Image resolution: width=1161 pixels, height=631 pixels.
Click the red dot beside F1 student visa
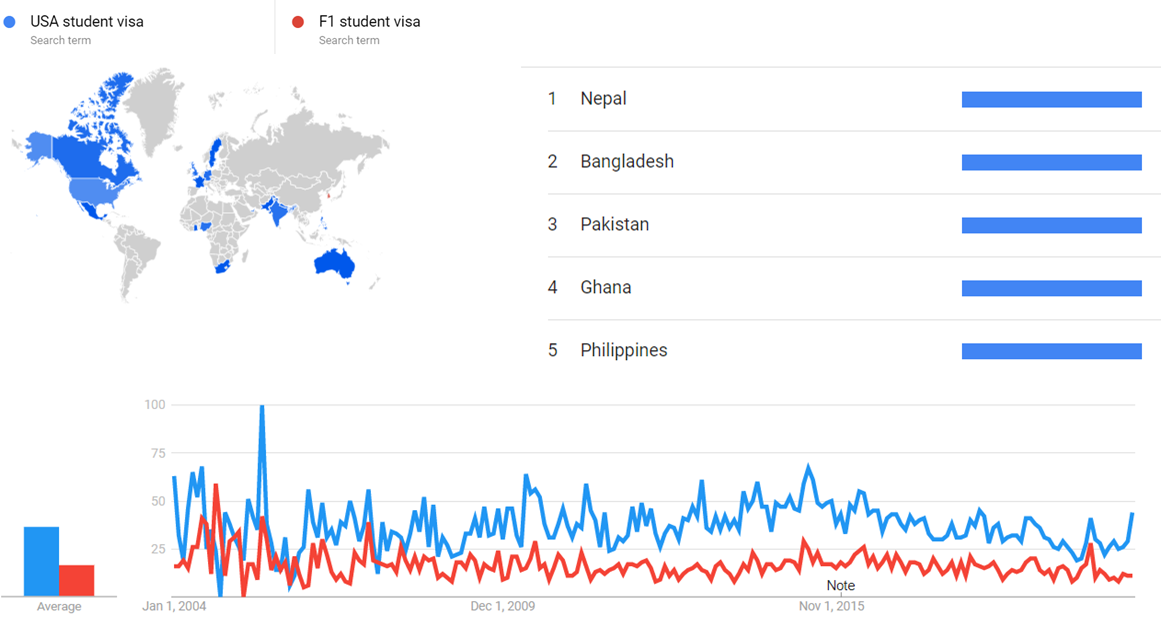[297, 22]
